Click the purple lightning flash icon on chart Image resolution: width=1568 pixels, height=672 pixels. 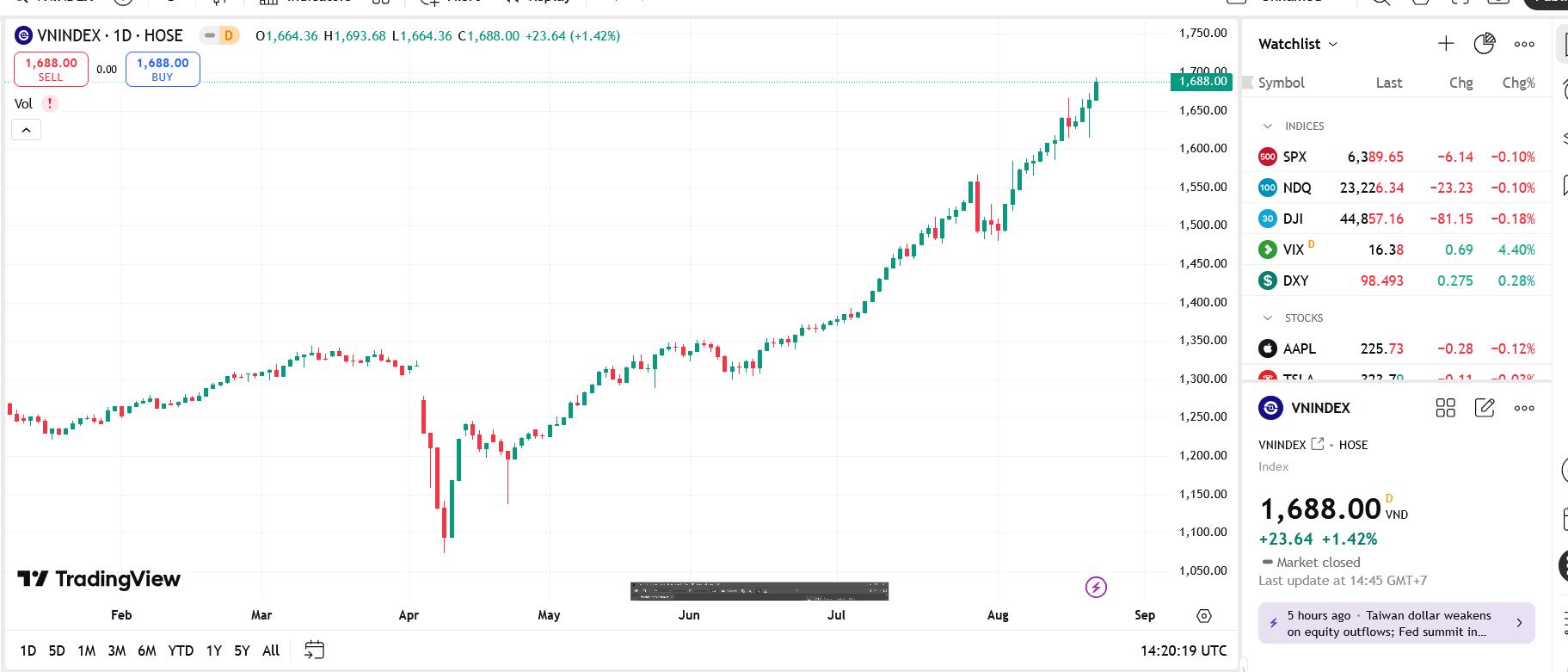tap(1096, 588)
